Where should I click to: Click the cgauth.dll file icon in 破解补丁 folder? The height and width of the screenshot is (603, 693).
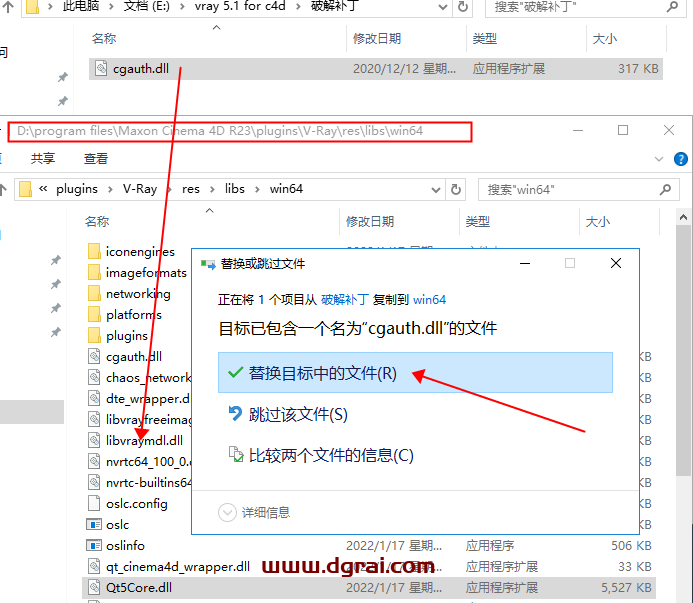[x=101, y=69]
